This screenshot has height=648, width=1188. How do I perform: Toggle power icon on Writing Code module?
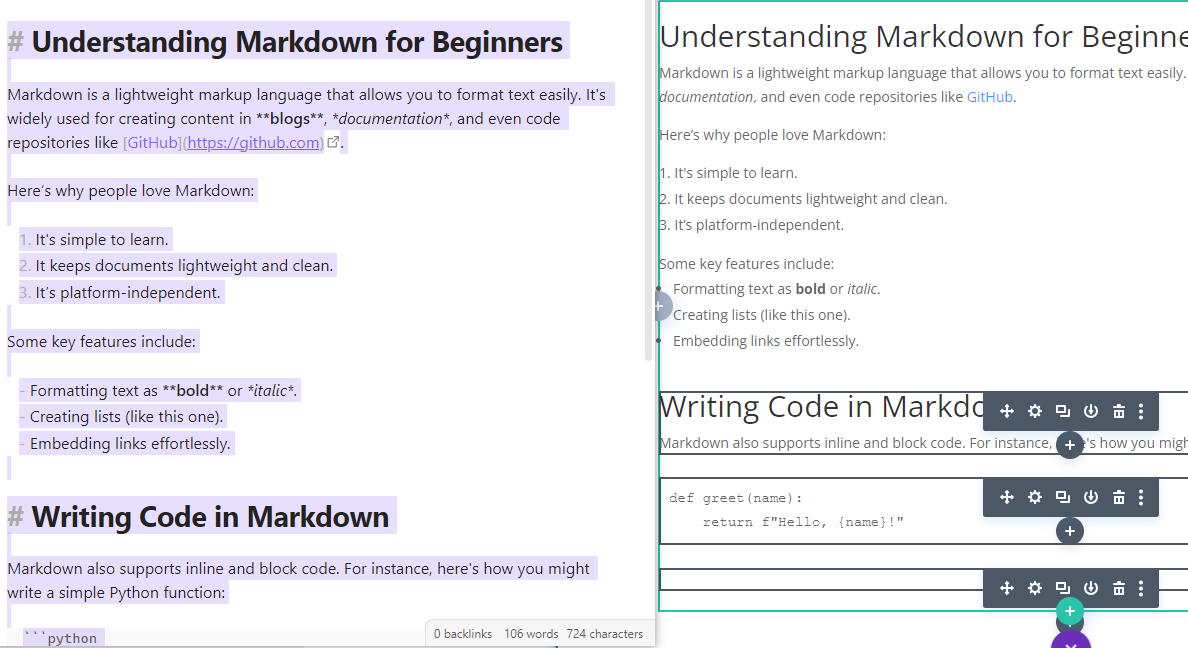(x=1090, y=412)
